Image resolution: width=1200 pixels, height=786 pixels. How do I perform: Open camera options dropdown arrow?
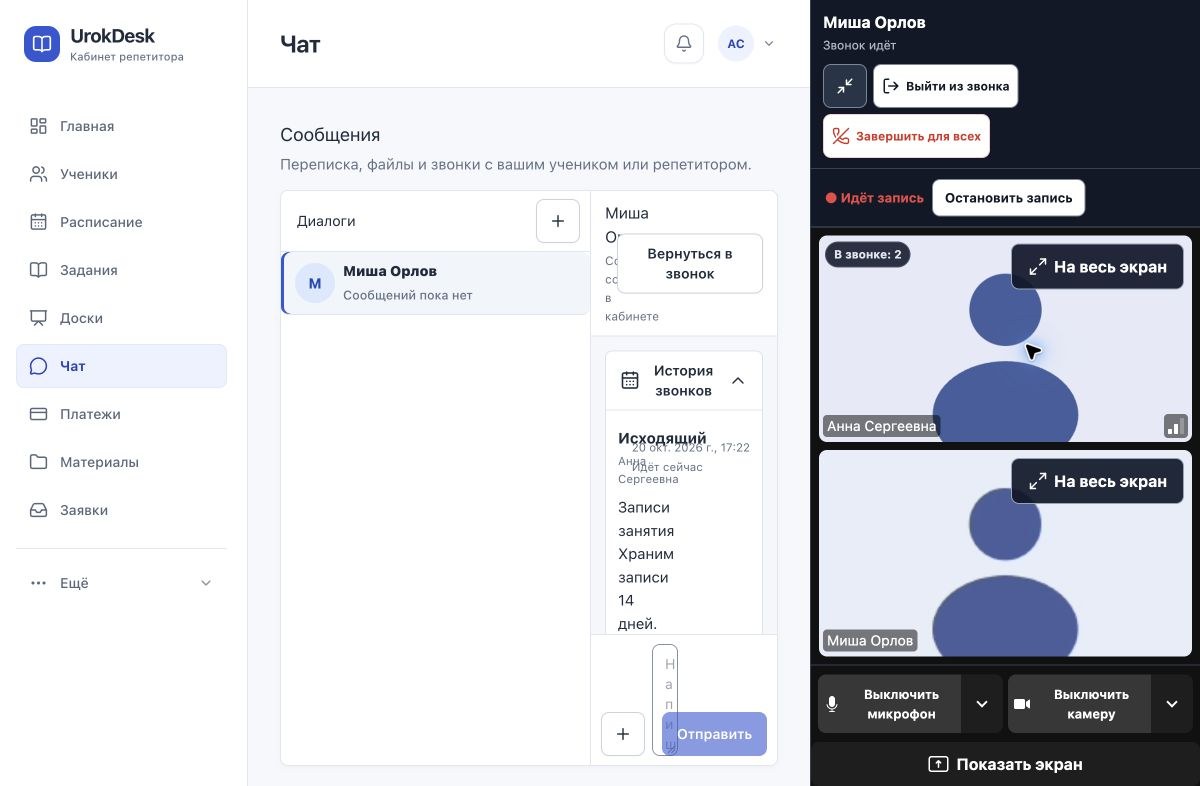click(x=1172, y=704)
